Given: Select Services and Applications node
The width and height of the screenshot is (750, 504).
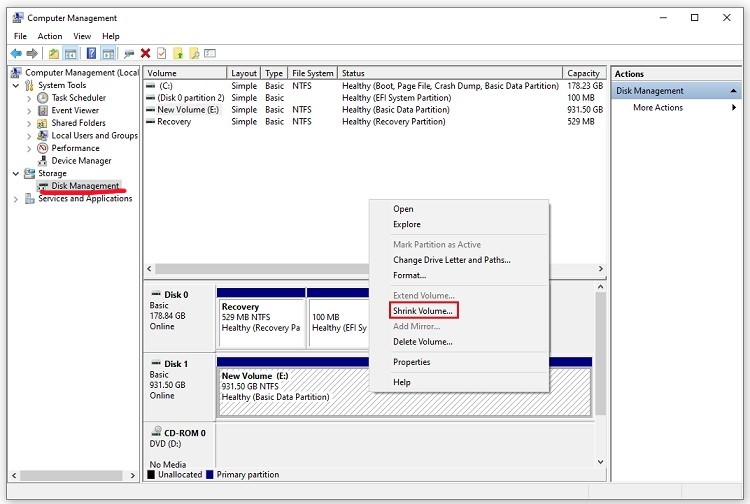Looking at the screenshot, I should point(85,198).
